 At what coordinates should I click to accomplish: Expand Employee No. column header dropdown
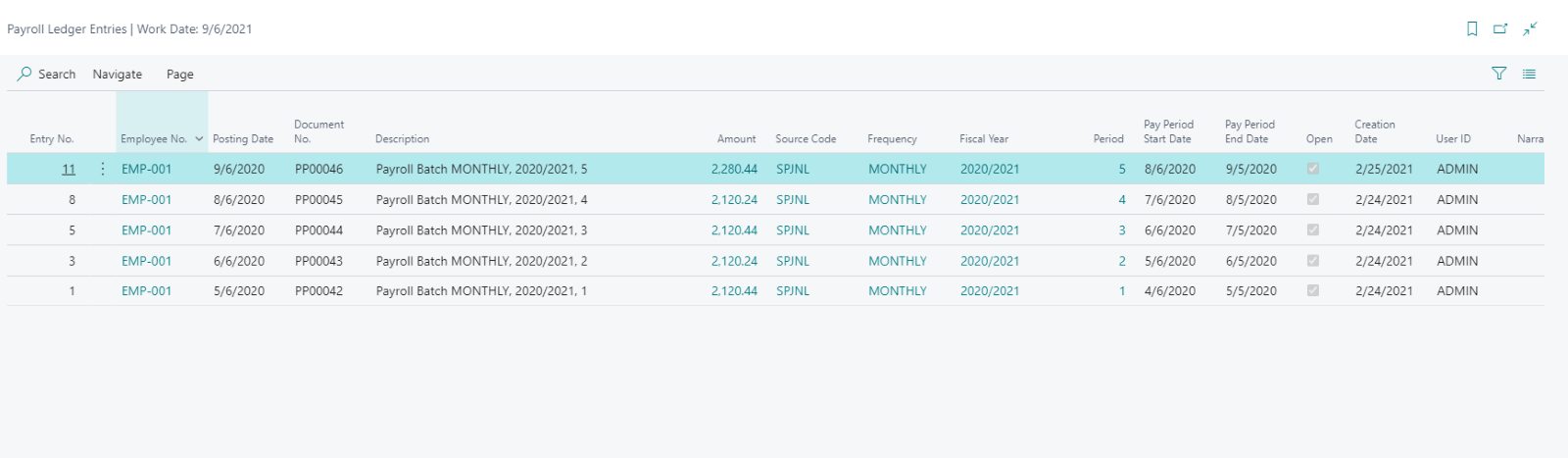199,139
